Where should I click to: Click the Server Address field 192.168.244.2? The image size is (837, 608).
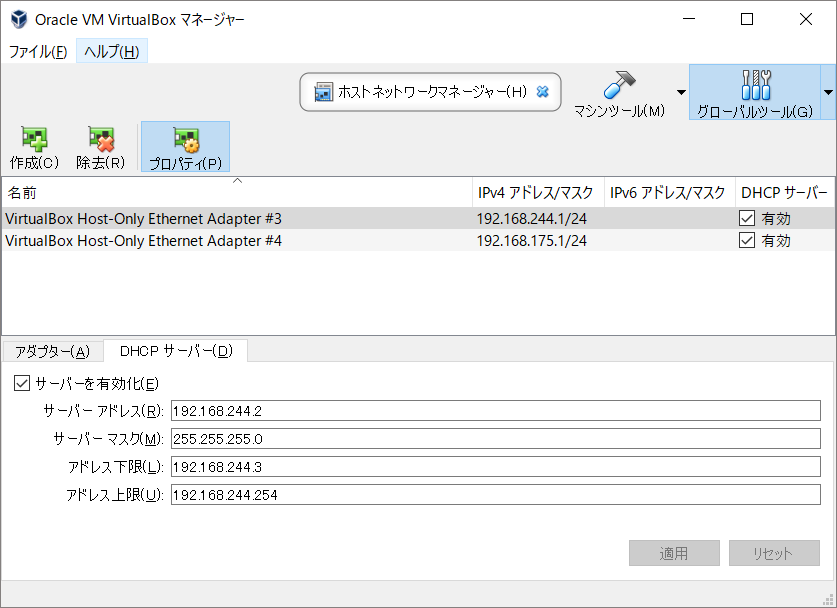click(495, 411)
